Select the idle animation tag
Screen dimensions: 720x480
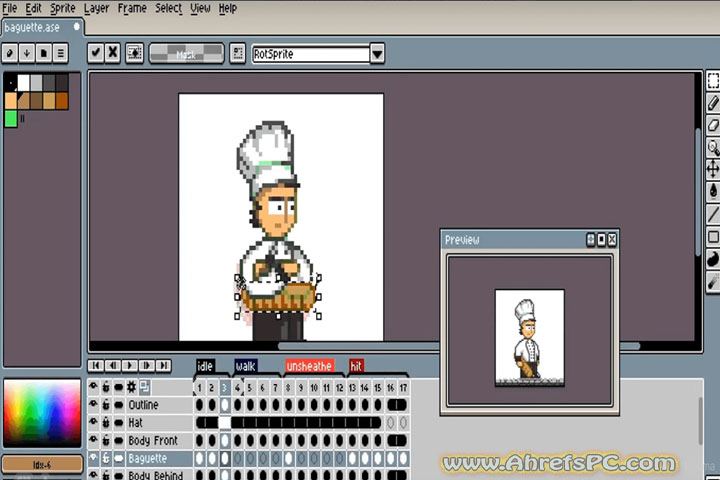click(x=205, y=366)
